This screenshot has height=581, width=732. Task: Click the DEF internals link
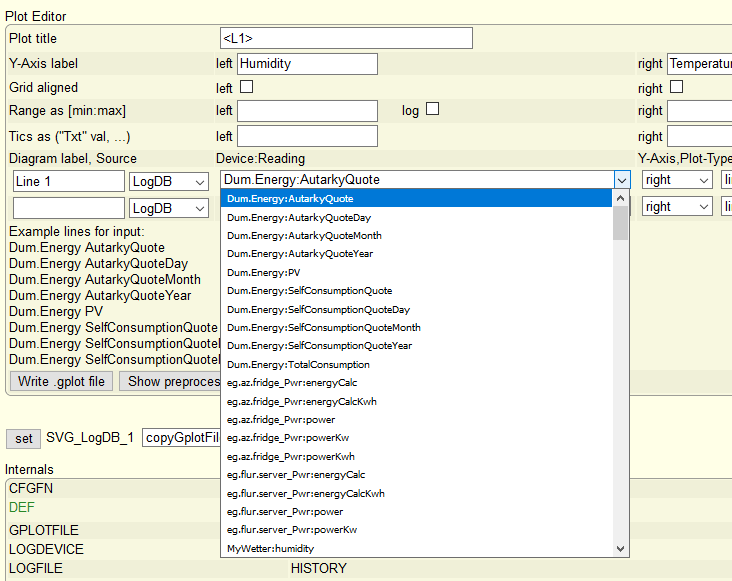click(x=21, y=507)
